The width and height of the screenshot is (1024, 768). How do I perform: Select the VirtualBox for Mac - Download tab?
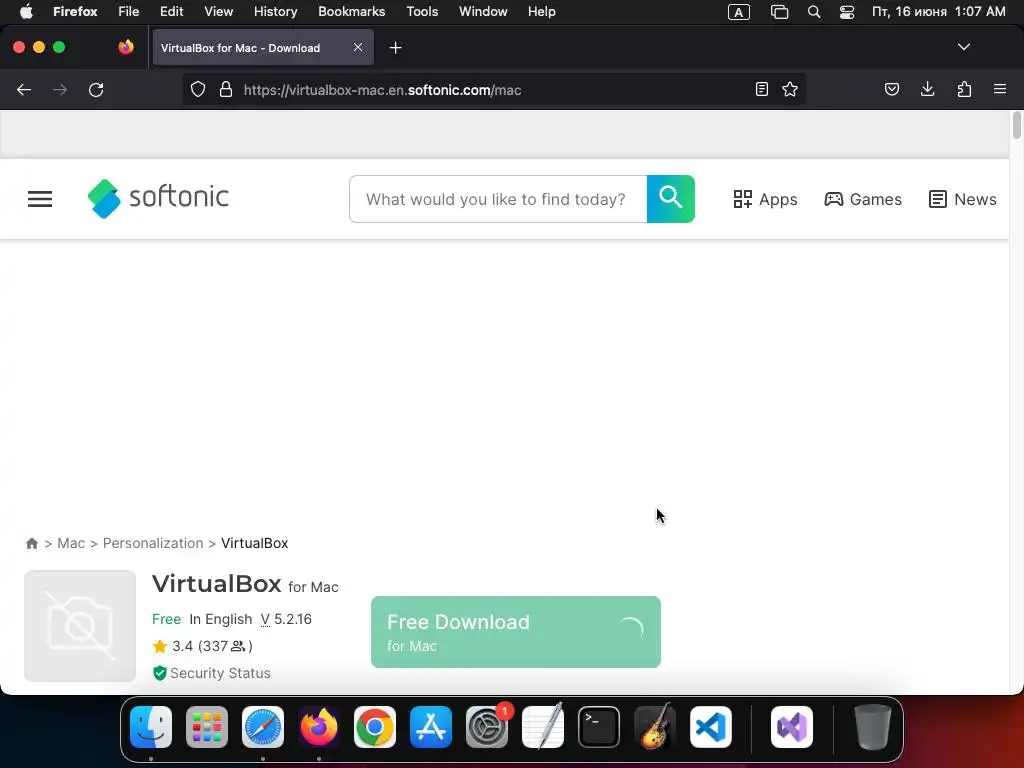click(263, 47)
